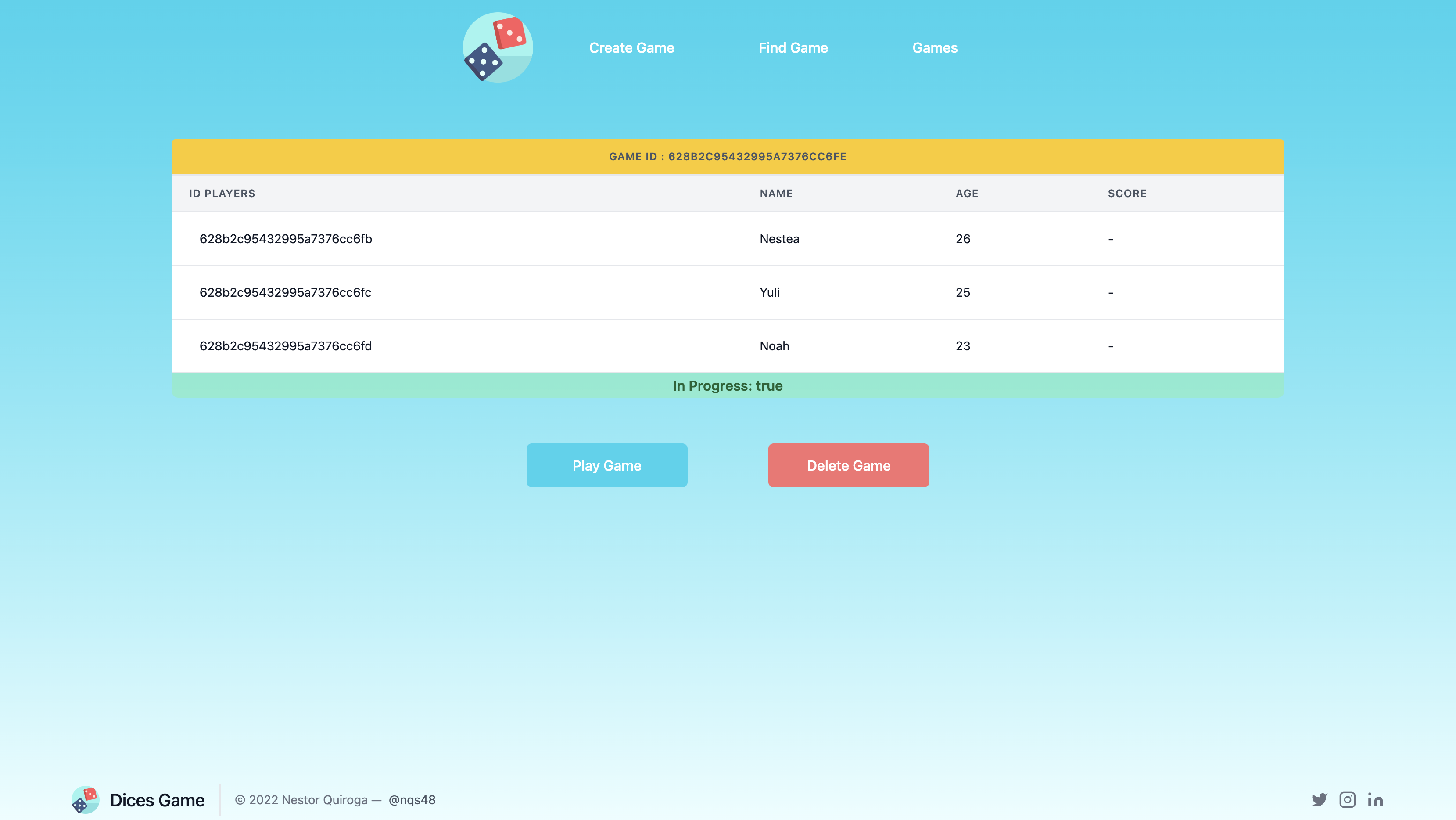
Task: Open the LinkedIn icon in the footer
Action: tap(1375, 800)
